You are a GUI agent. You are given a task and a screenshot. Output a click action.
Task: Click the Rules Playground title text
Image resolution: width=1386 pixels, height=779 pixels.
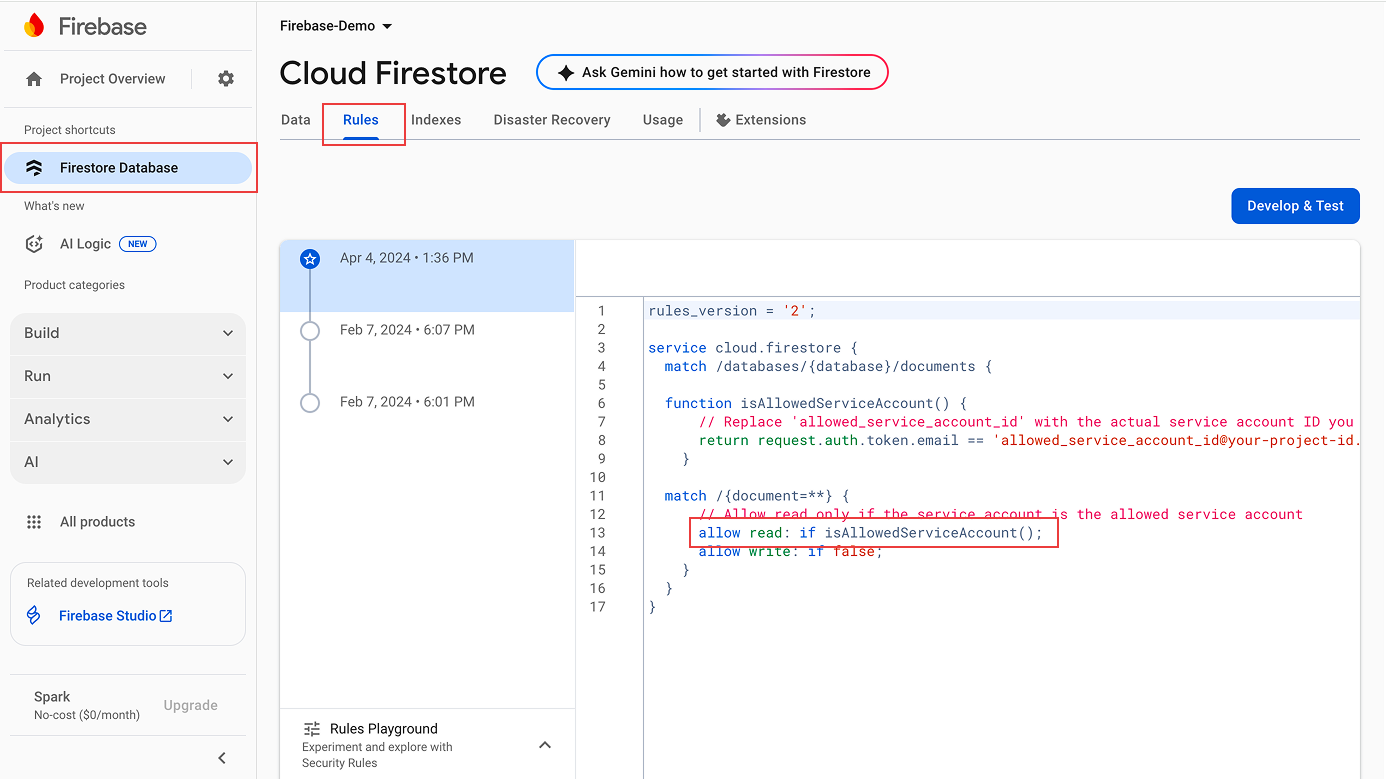(x=384, y=729)
